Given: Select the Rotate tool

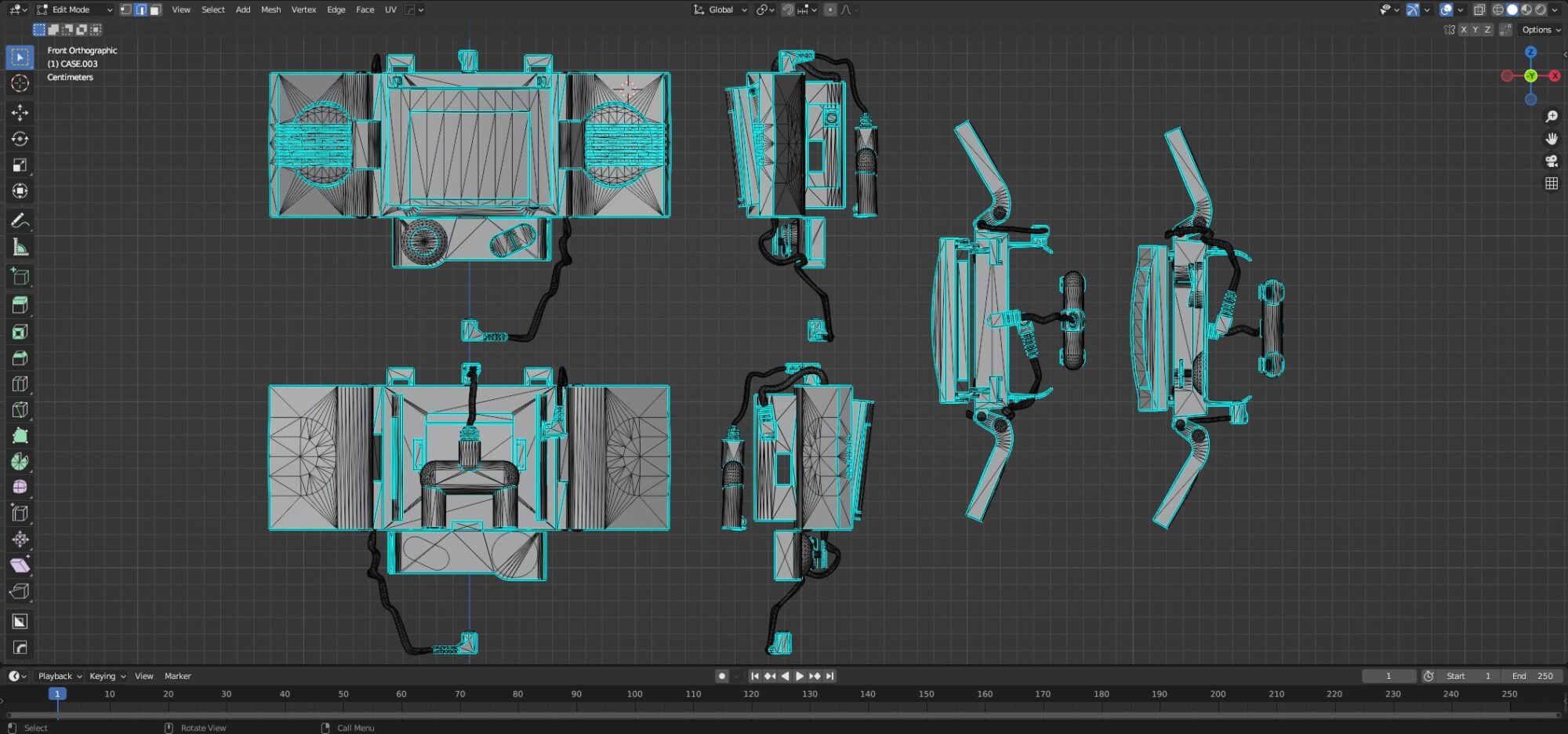Looking at the screenshot, I should 20,139.
